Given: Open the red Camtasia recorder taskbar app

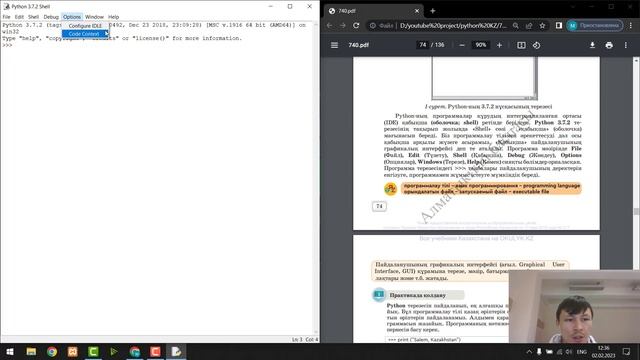Looking at the screenshot, I should tap(156, 351).
